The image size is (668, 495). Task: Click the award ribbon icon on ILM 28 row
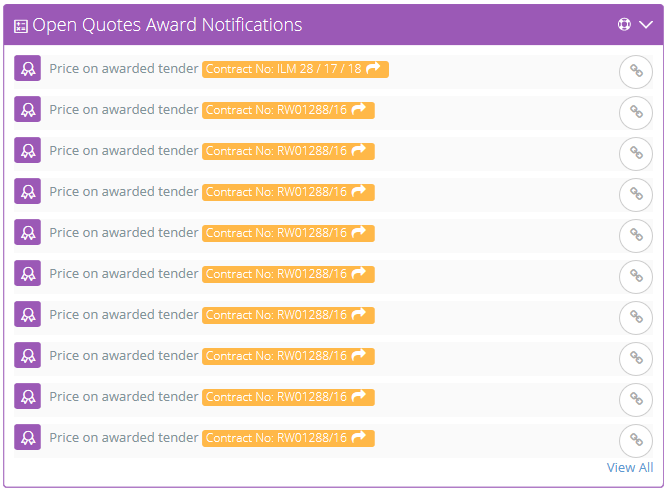point(28,68)
